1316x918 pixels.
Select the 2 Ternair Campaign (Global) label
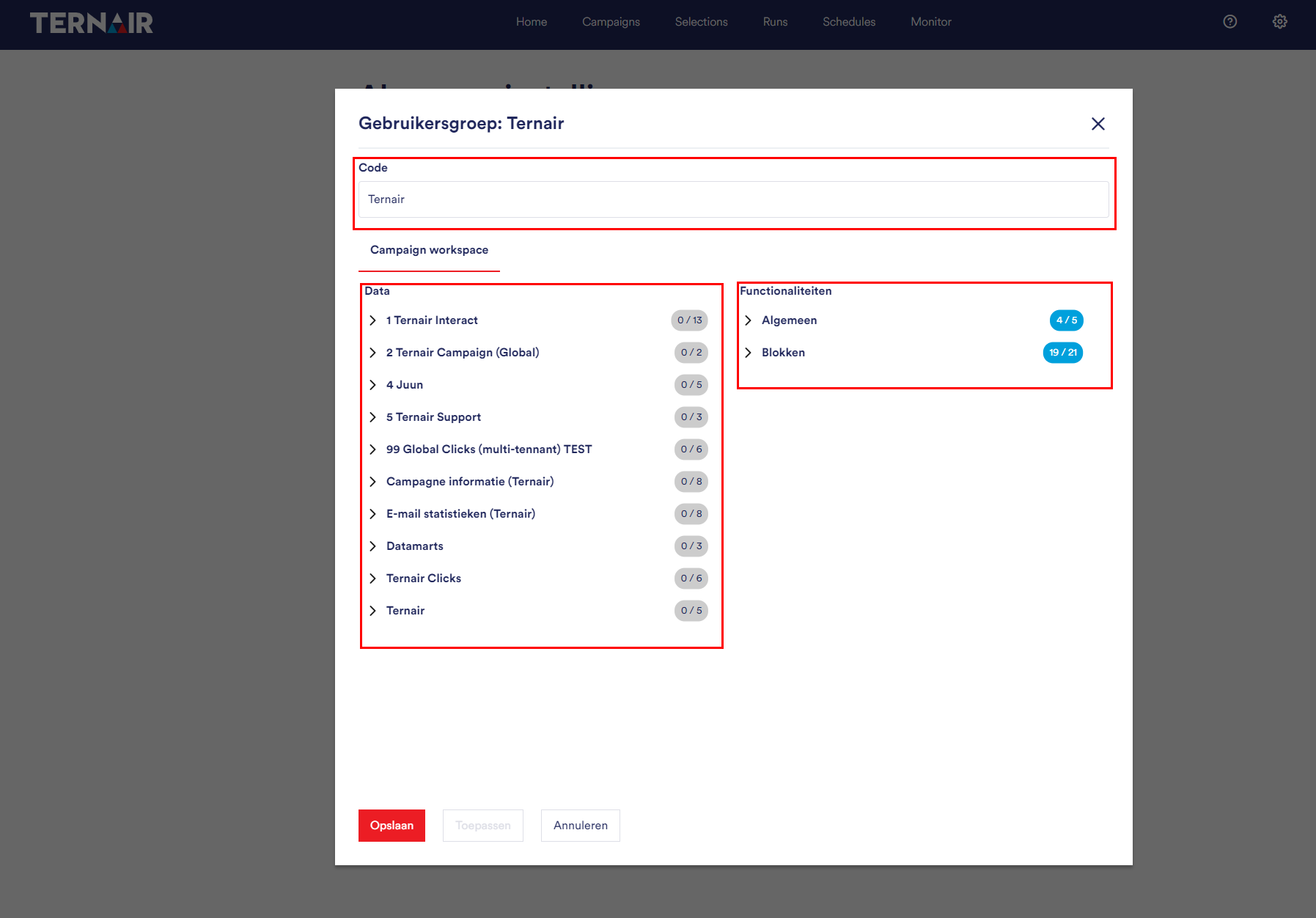463,353
